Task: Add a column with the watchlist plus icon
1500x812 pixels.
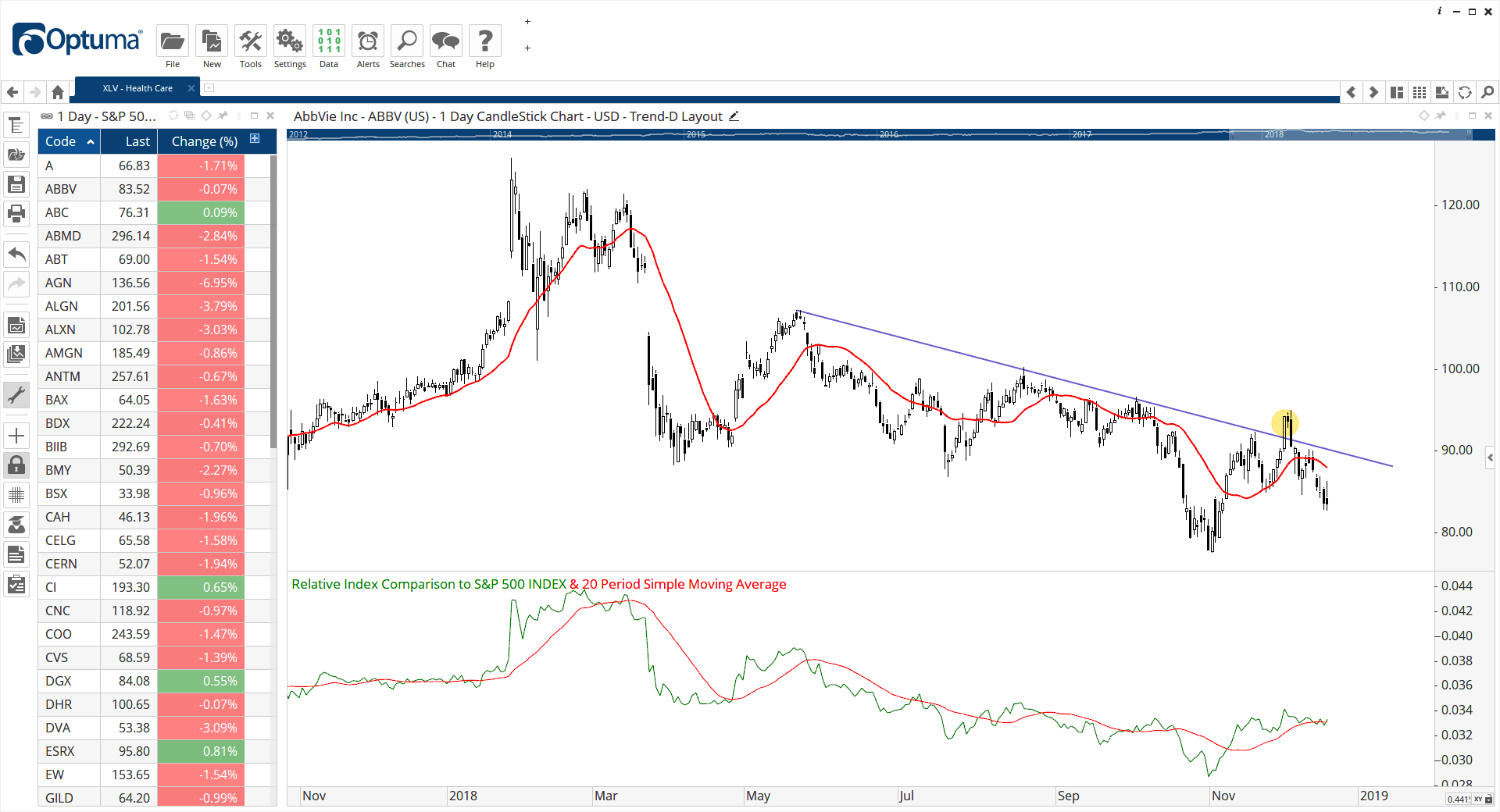Action: click(255, 138)
